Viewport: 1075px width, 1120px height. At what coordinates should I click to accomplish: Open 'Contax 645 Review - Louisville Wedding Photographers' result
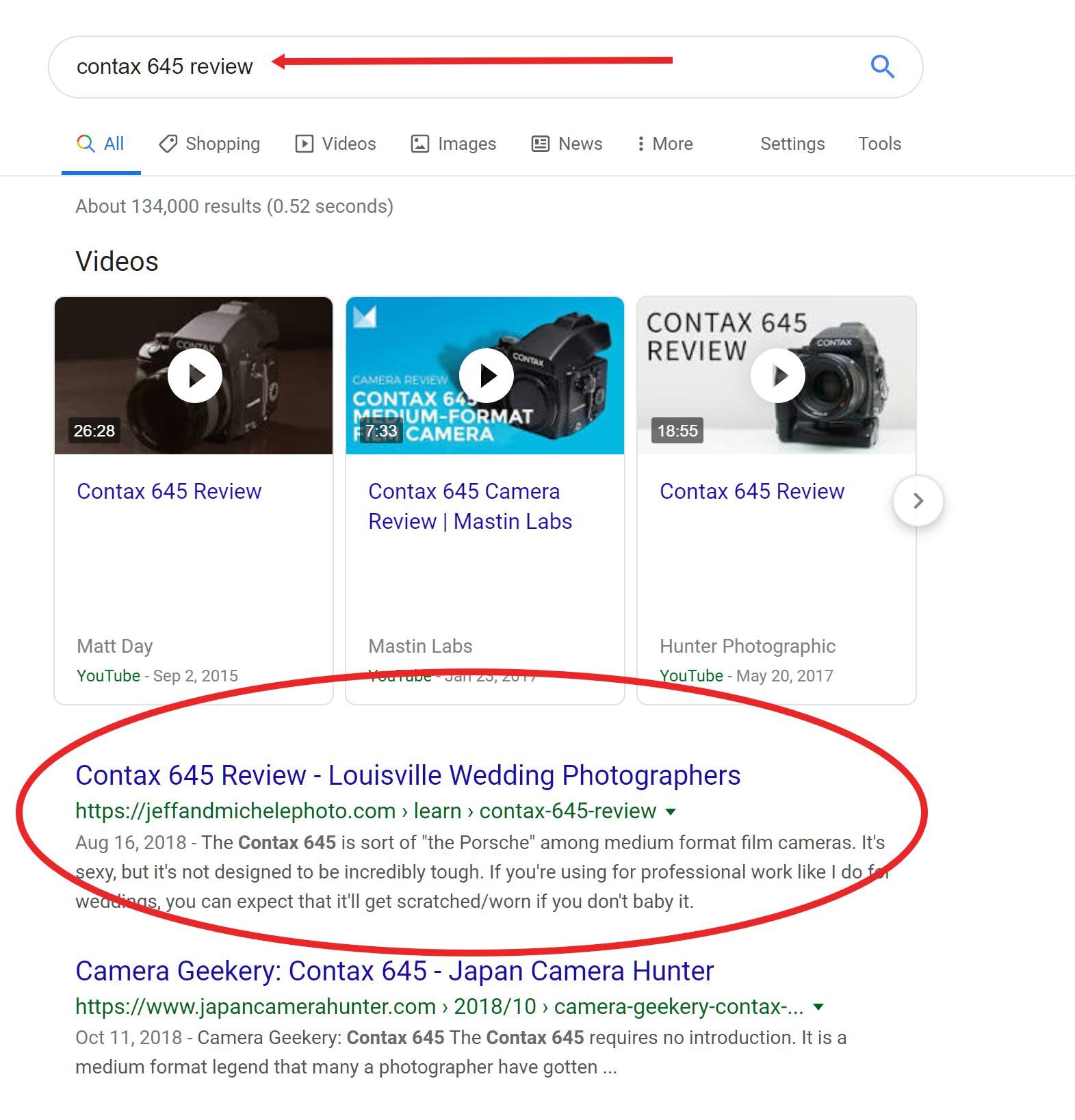(x=408, y=775)
